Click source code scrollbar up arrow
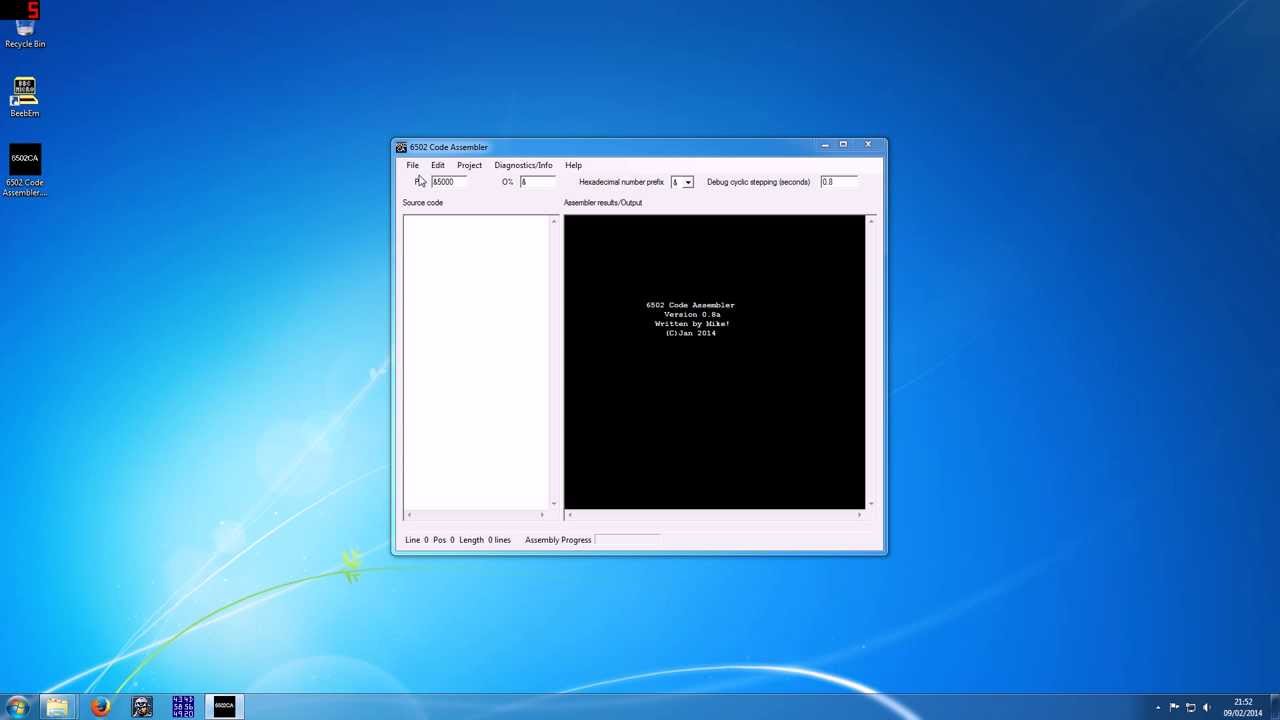 [554, 221]
